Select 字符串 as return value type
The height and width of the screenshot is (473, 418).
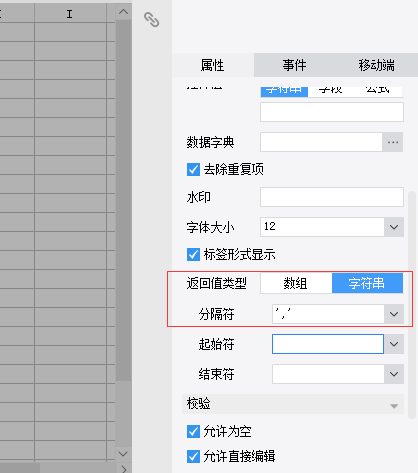tap(367, 283)
